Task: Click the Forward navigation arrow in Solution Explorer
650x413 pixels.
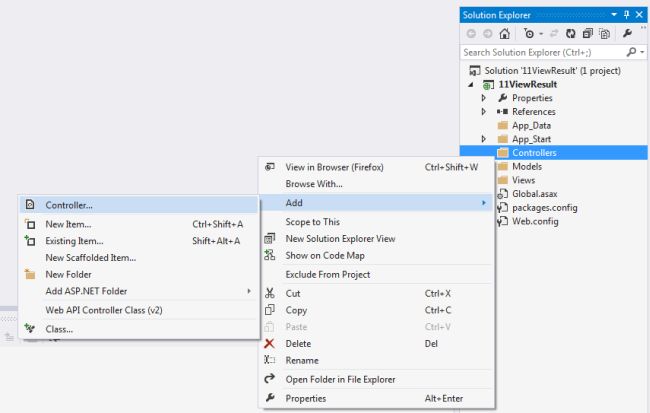Action: (x=488, y=34)
